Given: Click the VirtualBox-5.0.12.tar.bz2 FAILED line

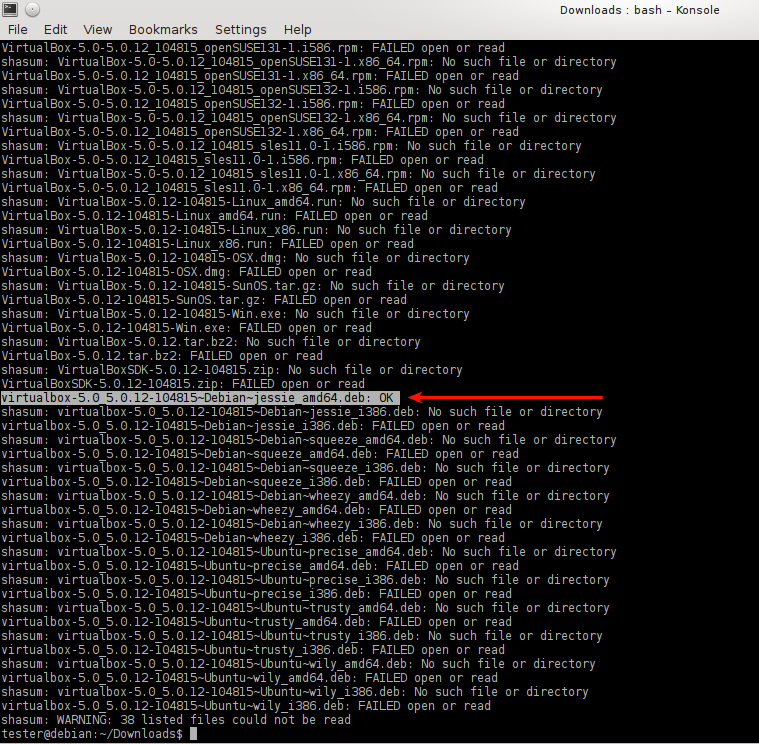Looking at the screenshot, I should click(x=162, y=356).
